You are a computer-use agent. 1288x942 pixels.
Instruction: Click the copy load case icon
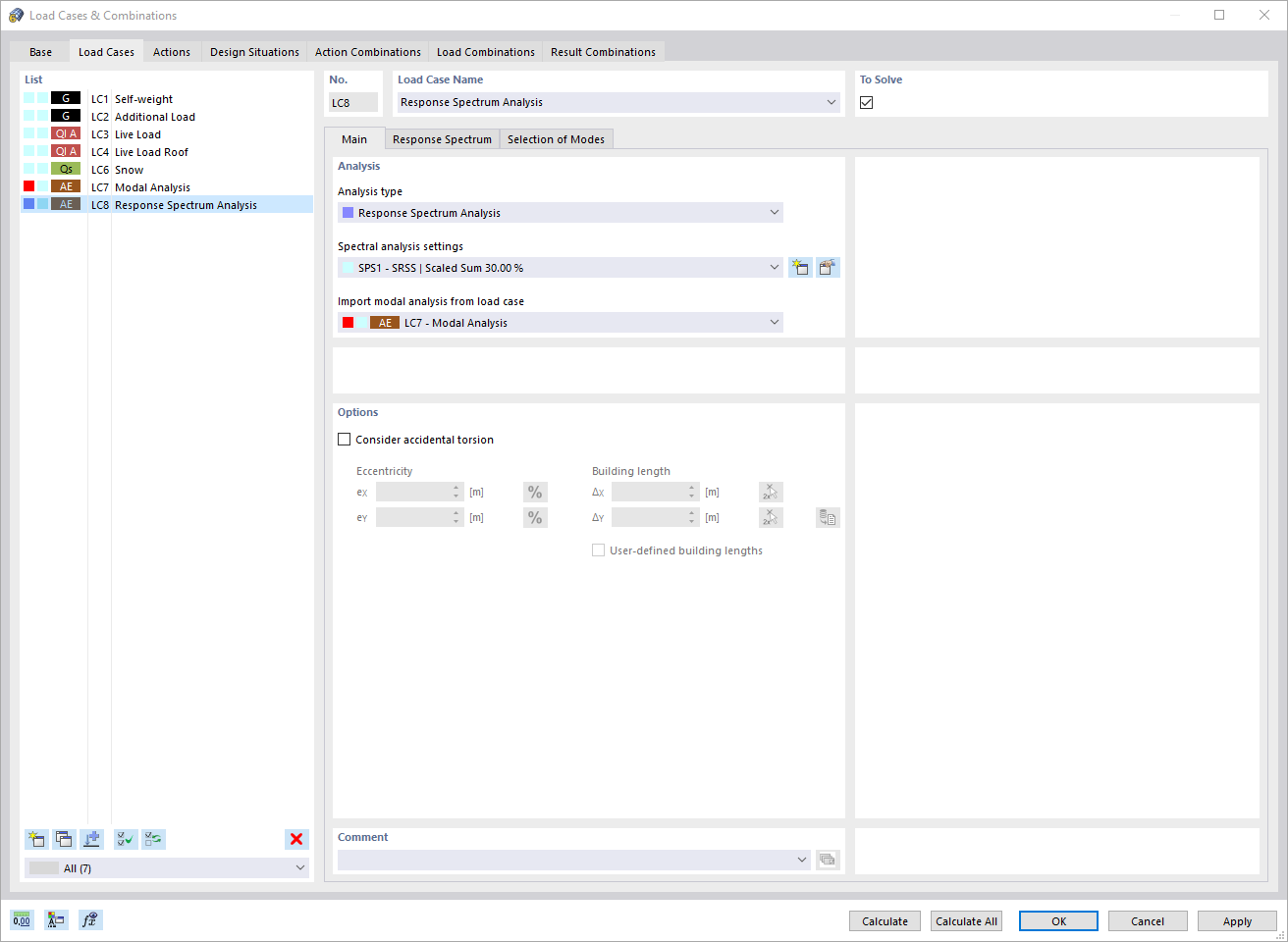[64, 839]
